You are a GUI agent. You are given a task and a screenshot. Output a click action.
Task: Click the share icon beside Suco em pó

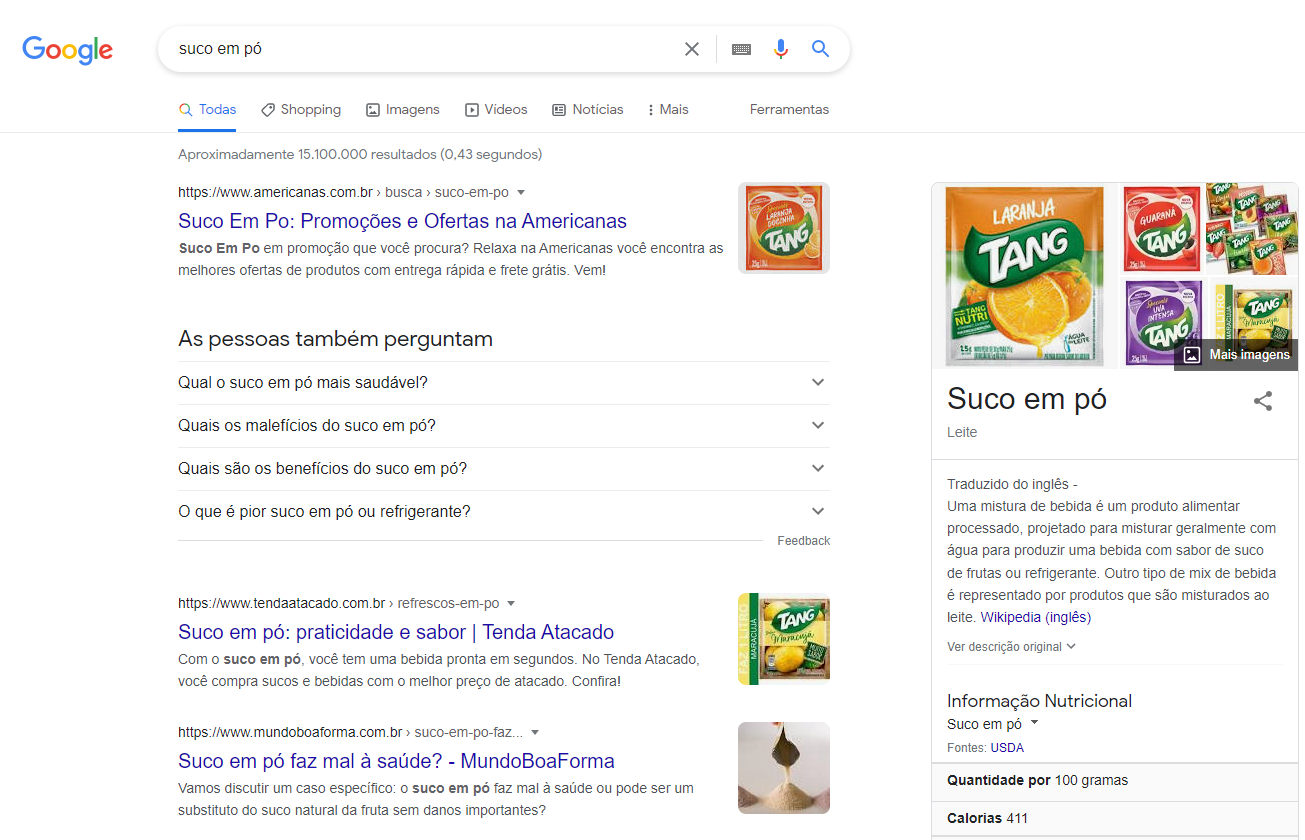(1263, 401)
